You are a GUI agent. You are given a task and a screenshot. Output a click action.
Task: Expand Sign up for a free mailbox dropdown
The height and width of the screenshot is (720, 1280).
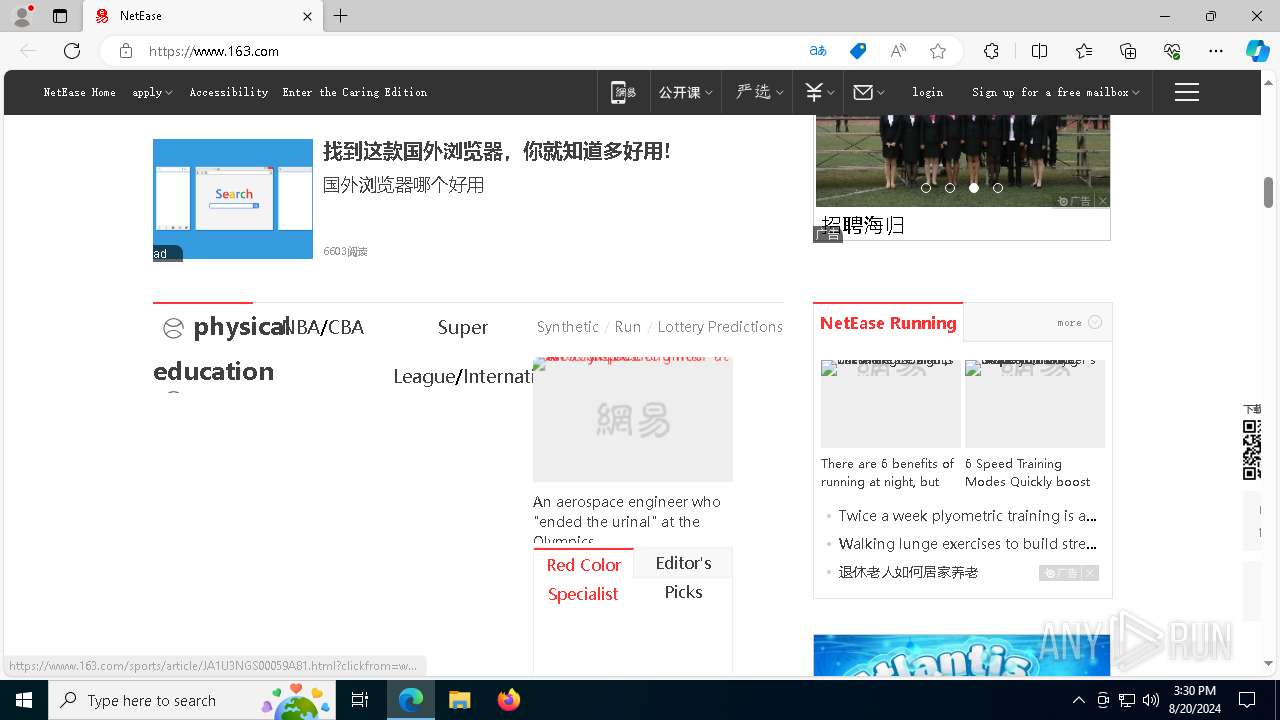[1056, 92]
